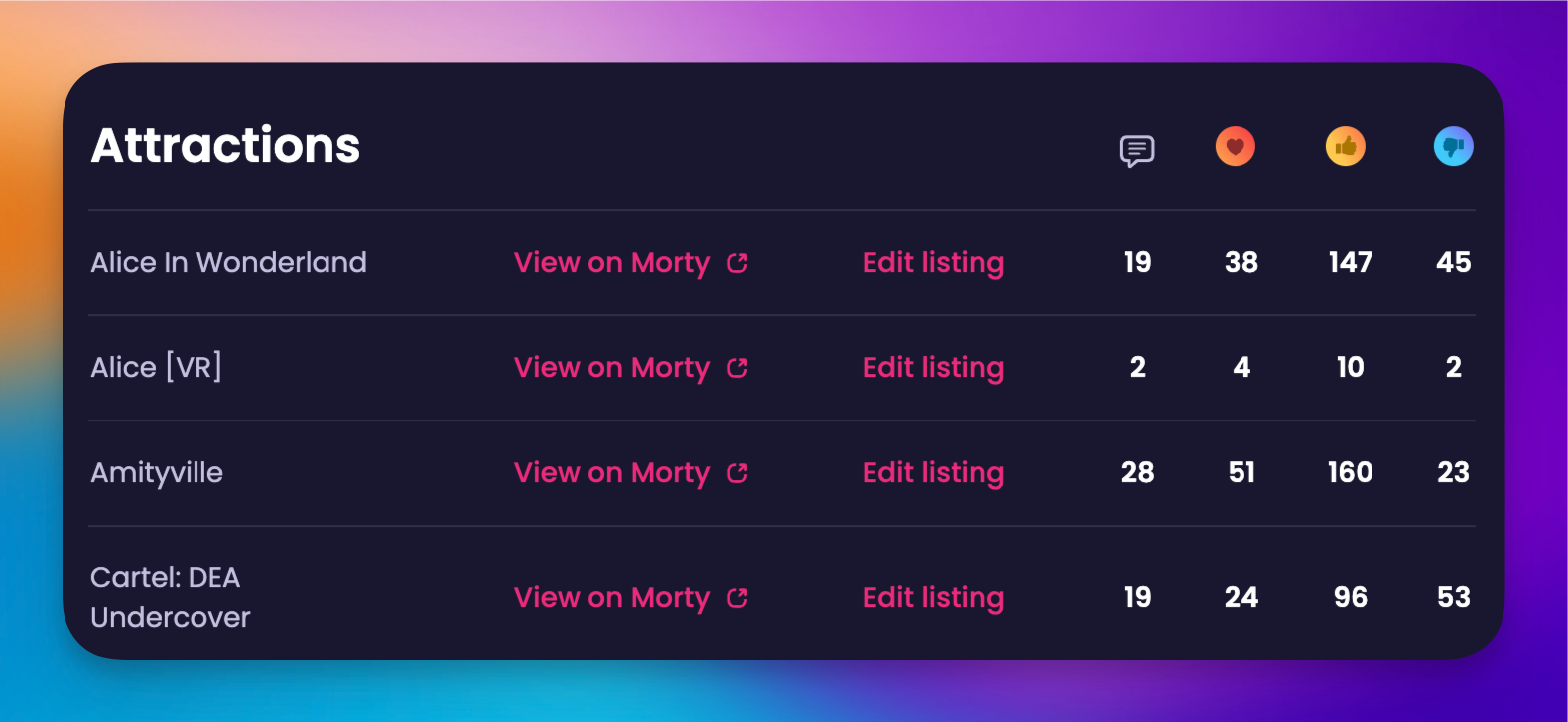Click the yellow thumbs-up icon
Screen dimensions: 1568x722
[x=1346, y=147]
